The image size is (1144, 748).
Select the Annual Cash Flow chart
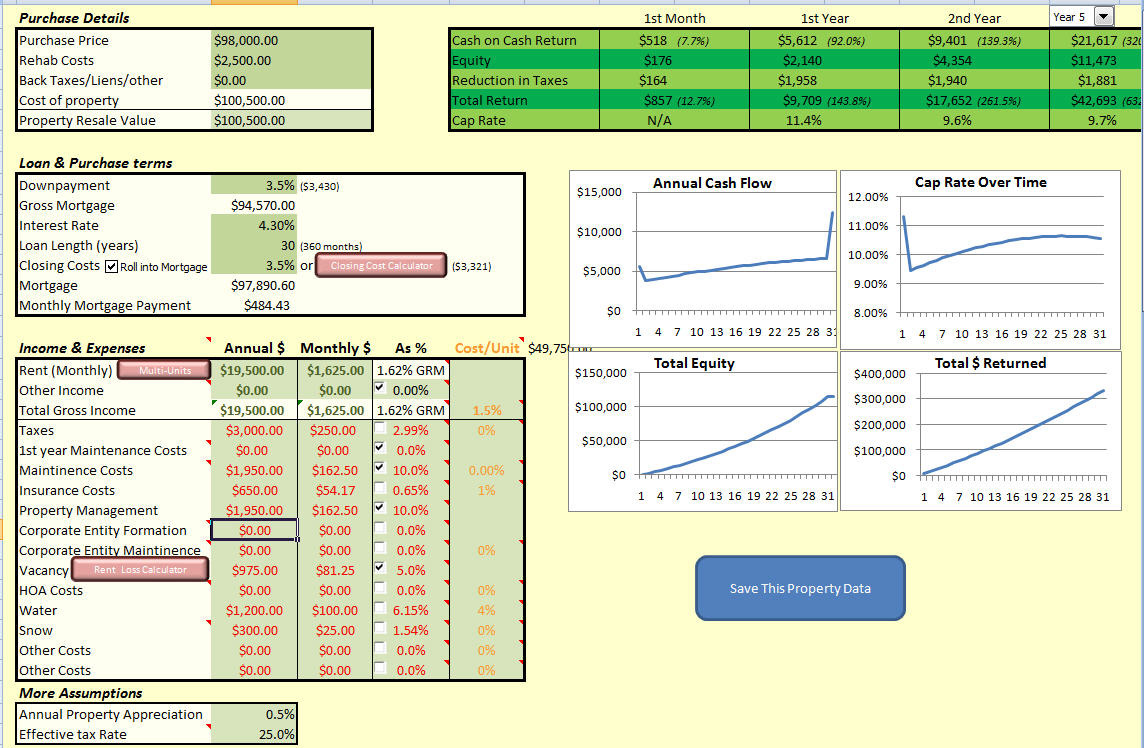point(703,259)
